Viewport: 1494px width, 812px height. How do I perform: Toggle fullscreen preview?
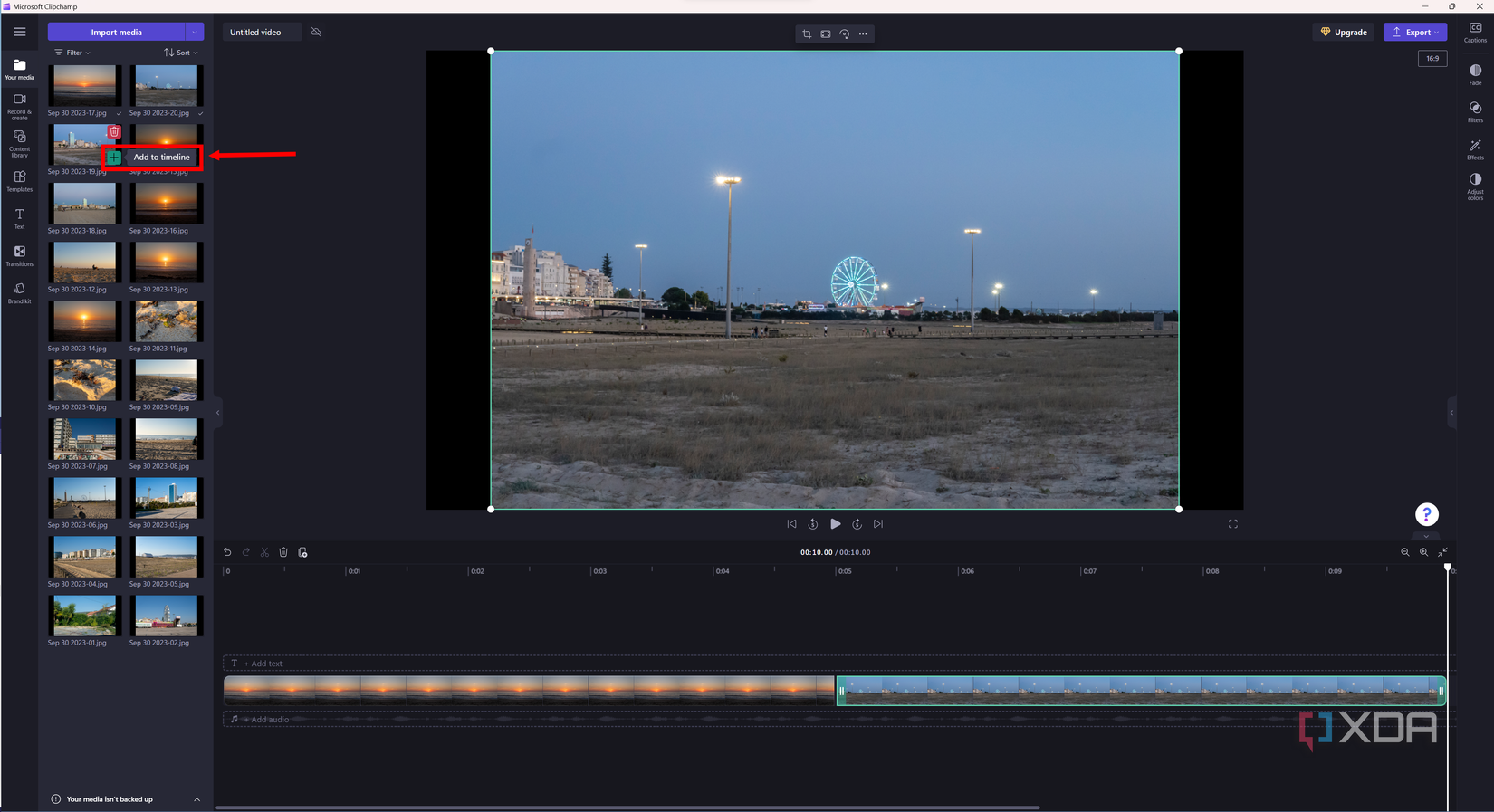pyautogui.click(x=1232, y=524)
